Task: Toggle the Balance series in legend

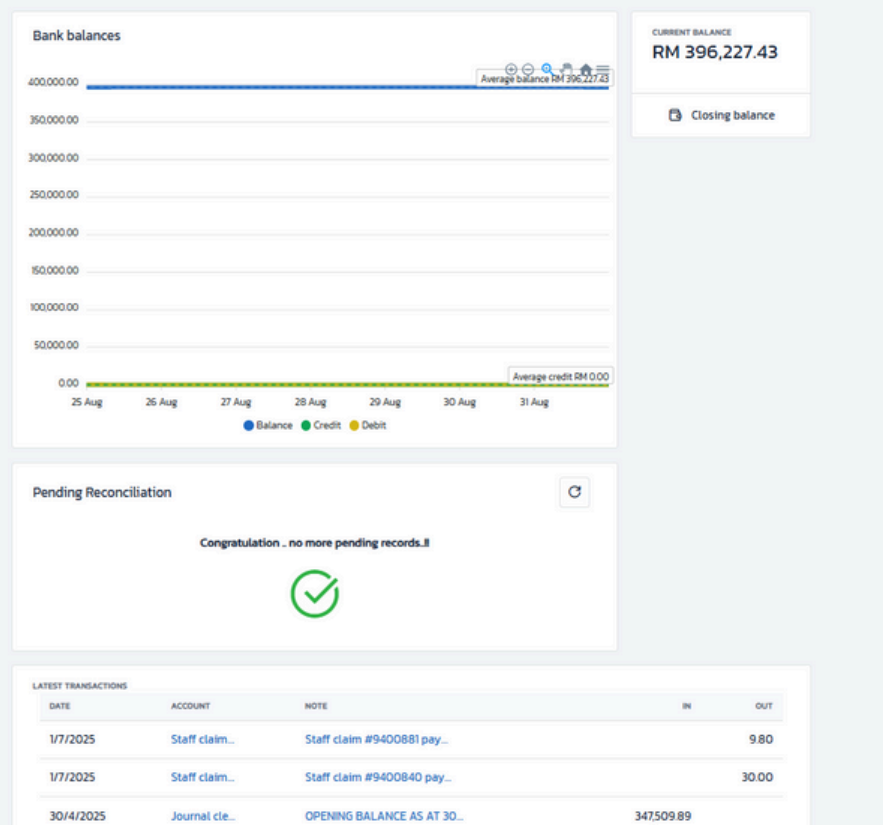Action: coord(268,425)
